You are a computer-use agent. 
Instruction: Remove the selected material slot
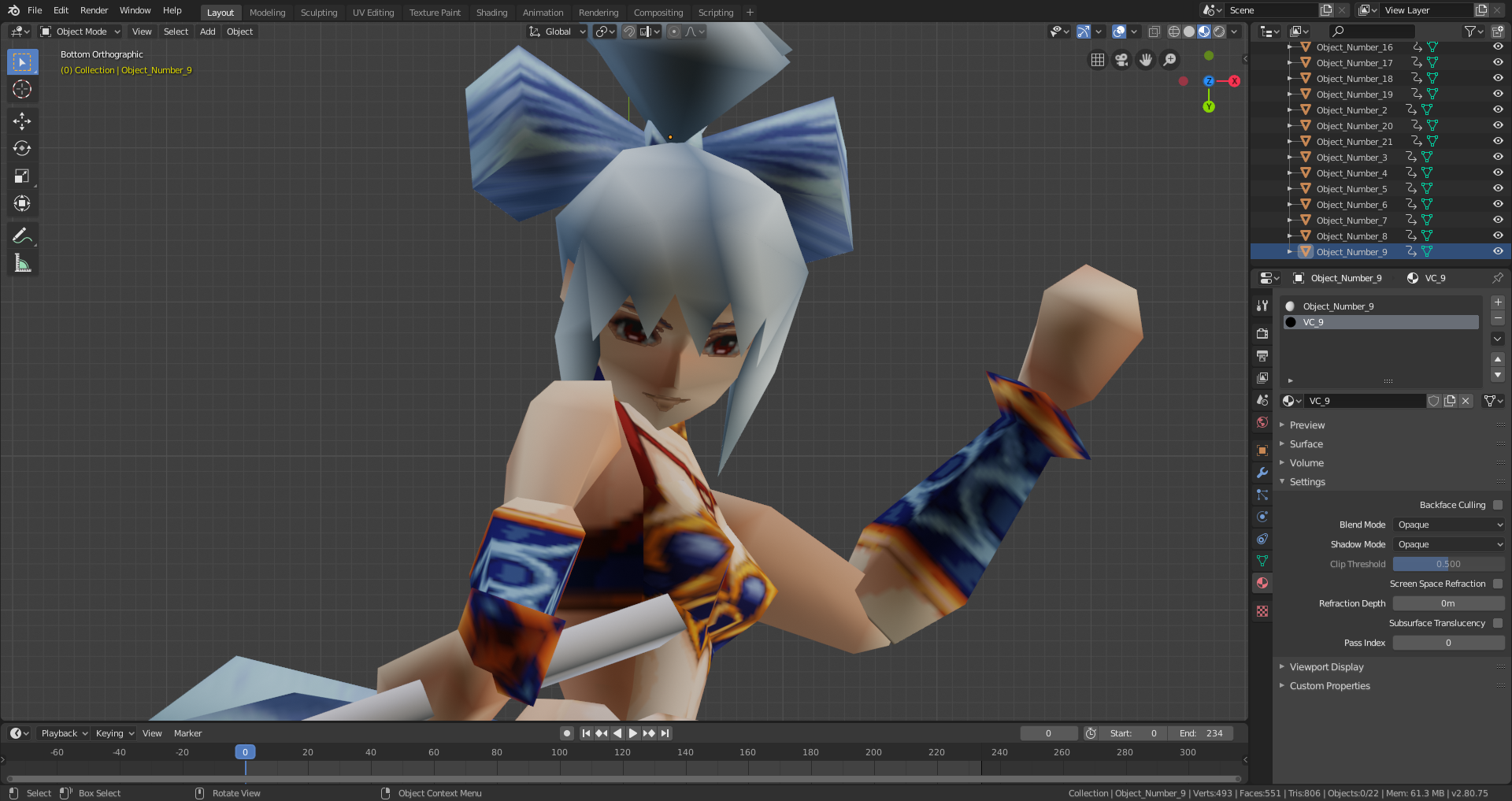tap(1498, 318)
